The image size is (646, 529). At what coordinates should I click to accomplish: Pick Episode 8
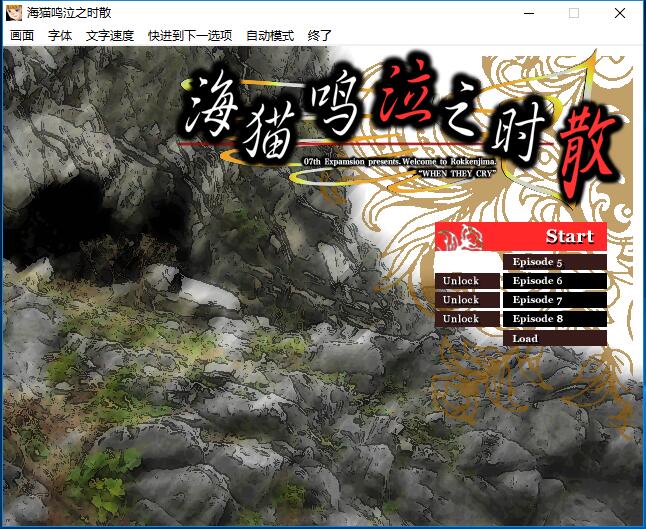[554, 319]
